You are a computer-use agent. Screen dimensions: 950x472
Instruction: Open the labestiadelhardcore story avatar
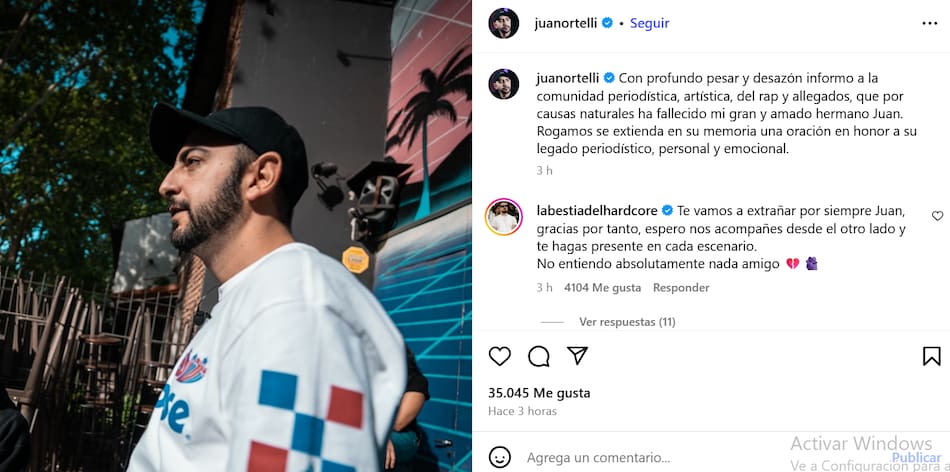point(503,217)
